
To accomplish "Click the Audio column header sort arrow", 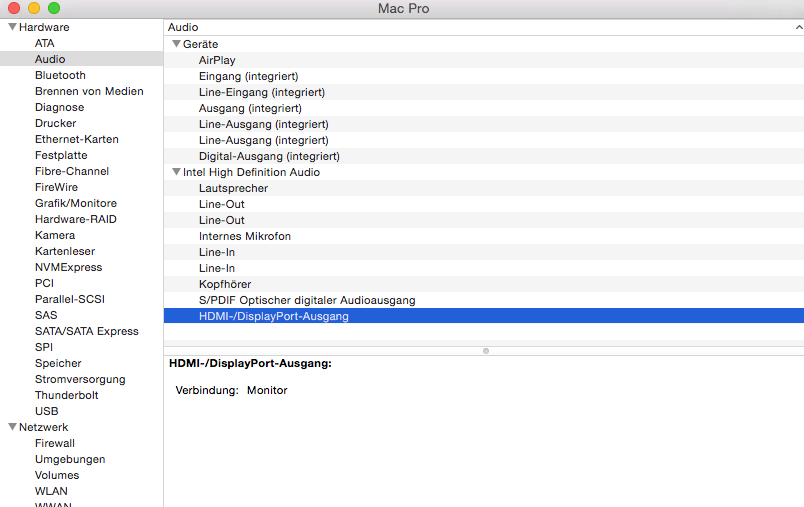I will [799, 27].
